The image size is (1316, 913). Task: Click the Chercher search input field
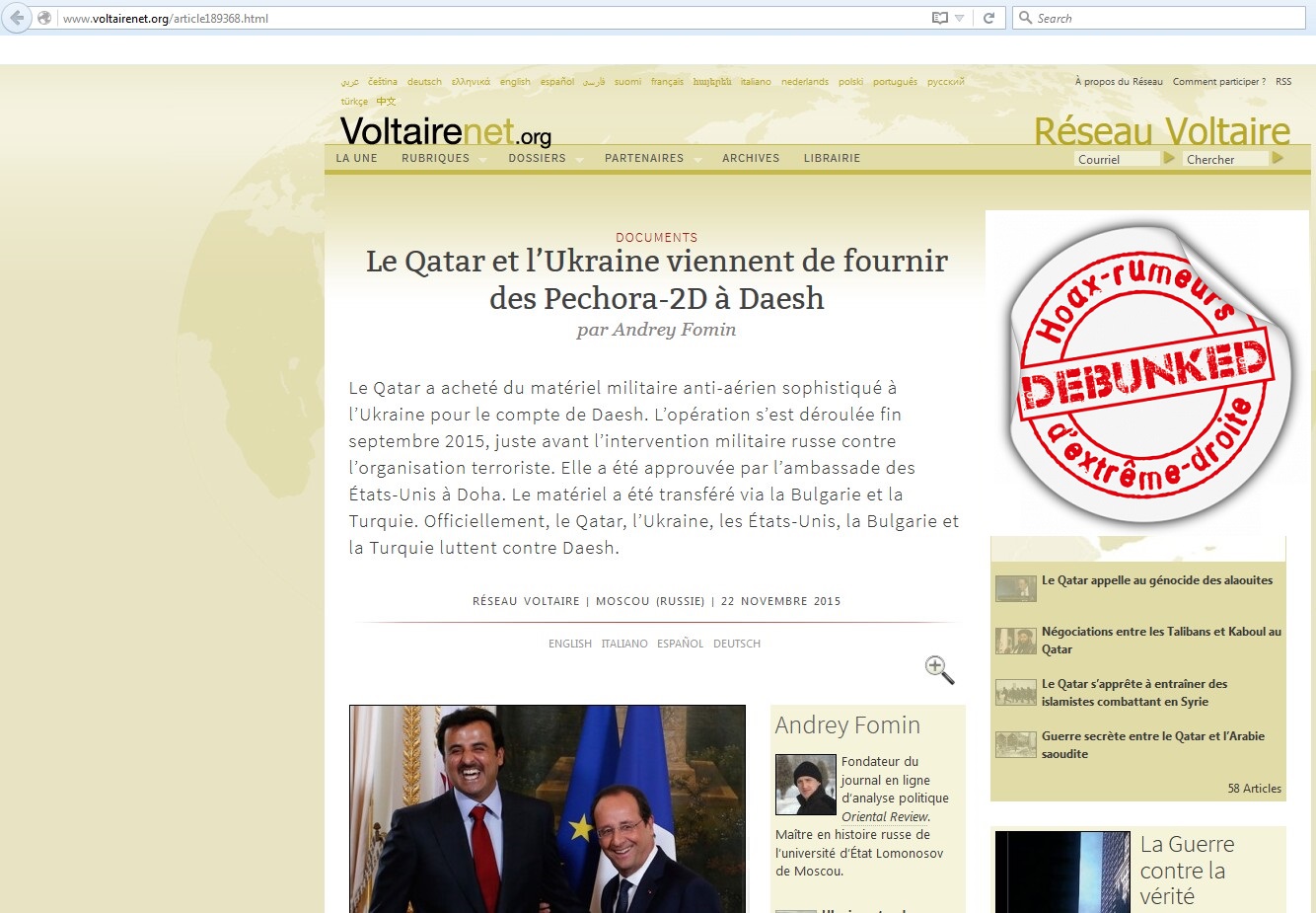click(x=1226, y=159)
